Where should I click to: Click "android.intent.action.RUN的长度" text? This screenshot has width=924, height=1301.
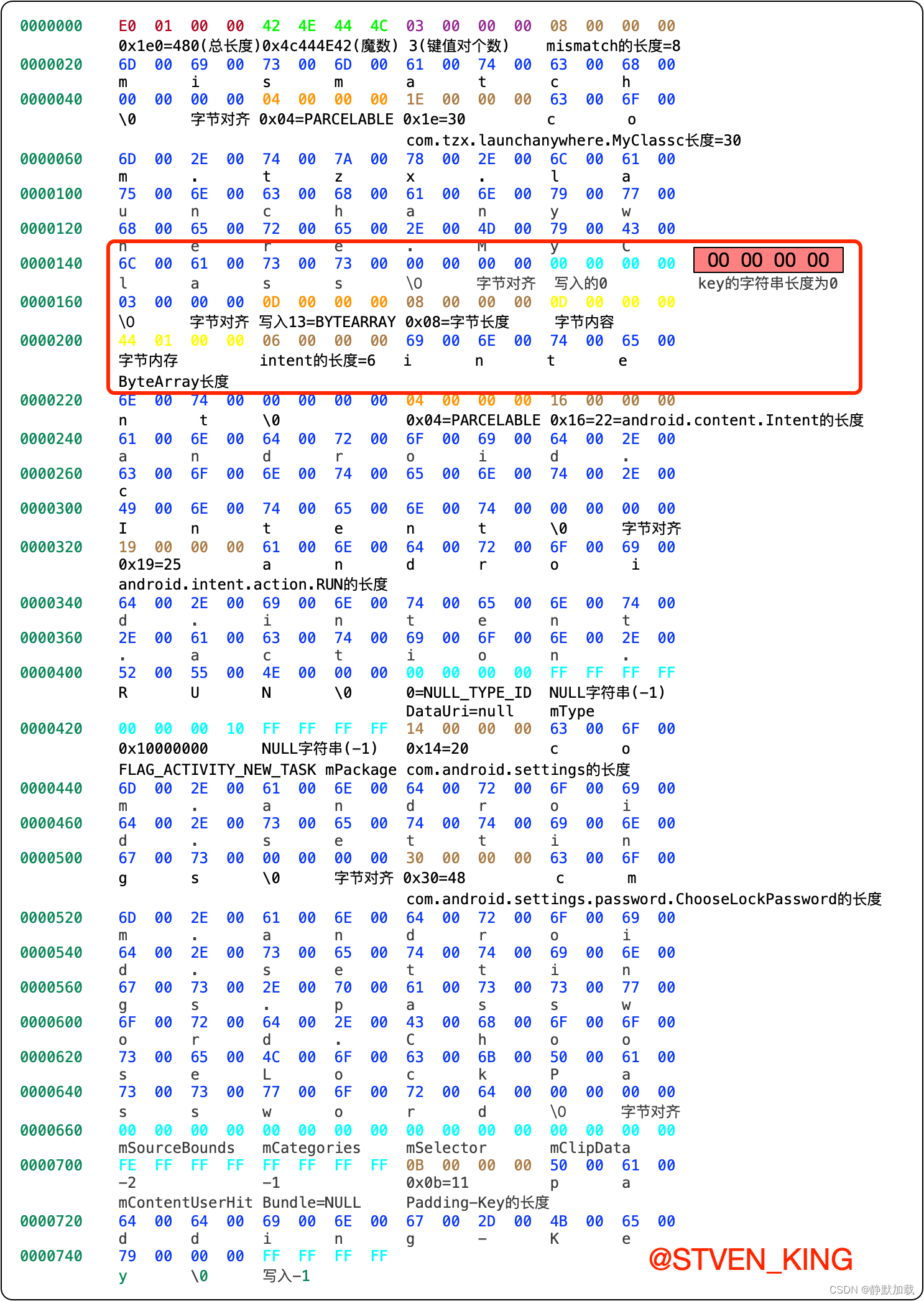click(x=253, y=584)
